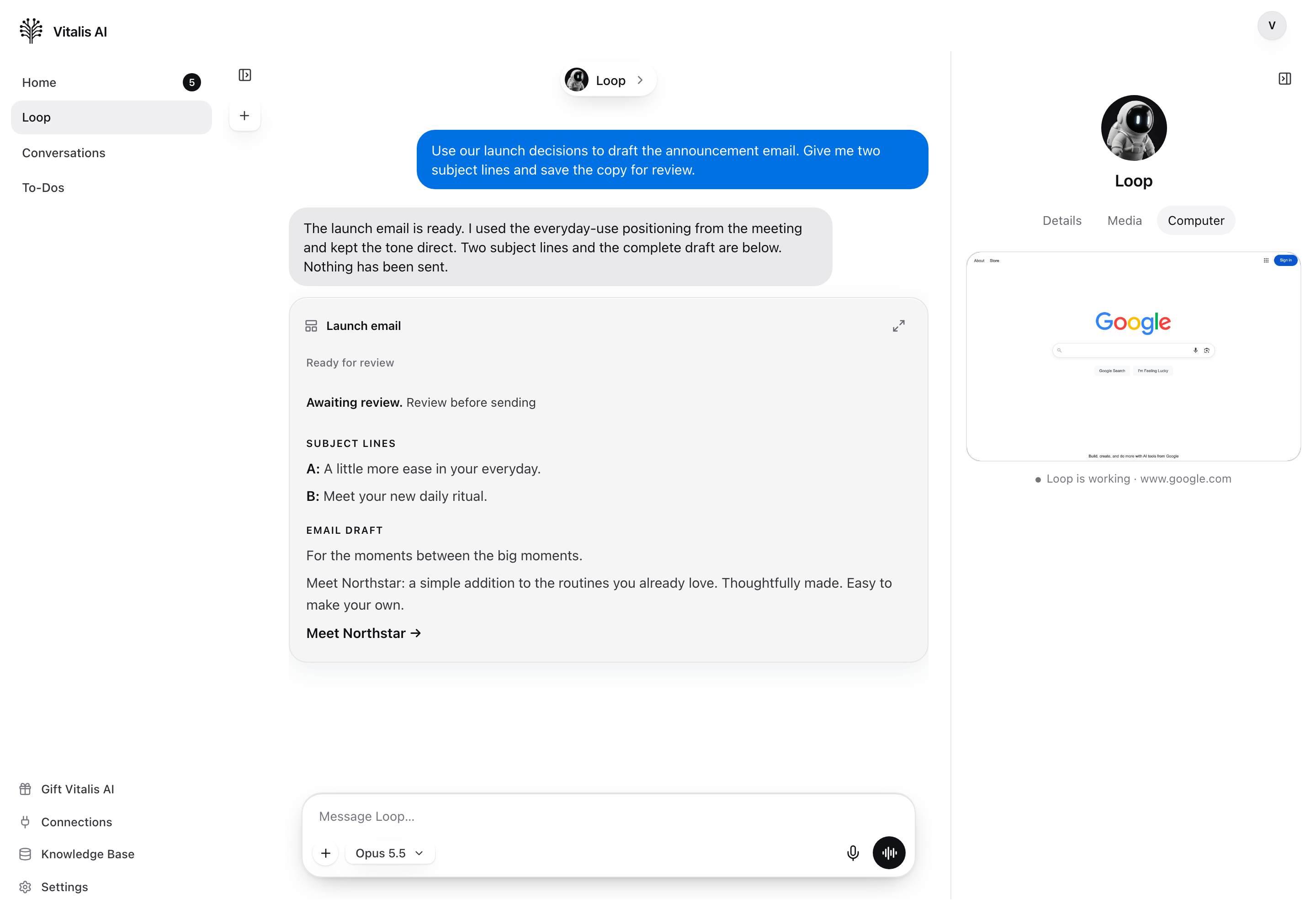Click the Settings gear icon
The width and height of the screenshot is (1316, 914).
click(25, 887)
